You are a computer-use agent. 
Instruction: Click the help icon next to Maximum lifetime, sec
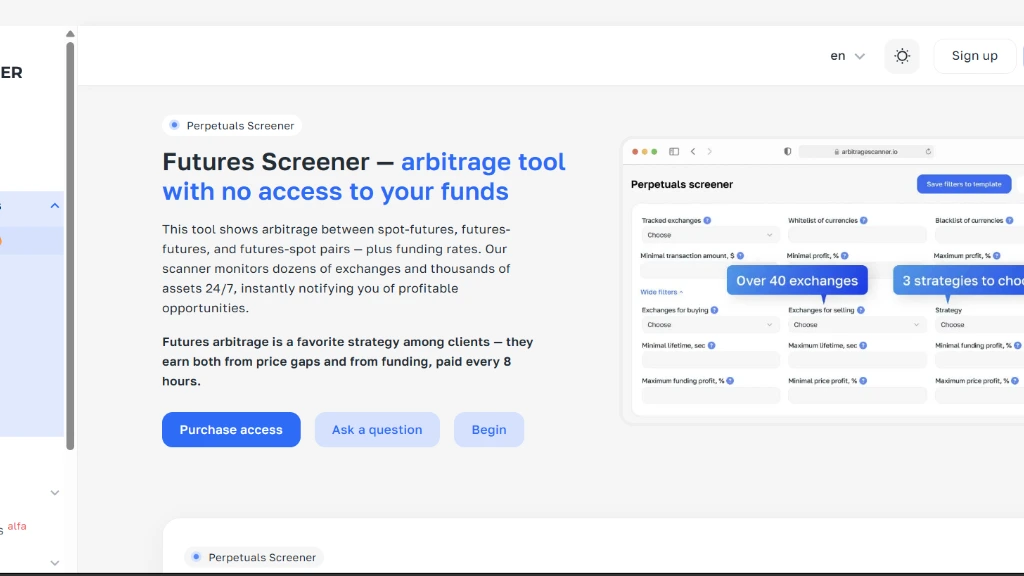point(863,345)
